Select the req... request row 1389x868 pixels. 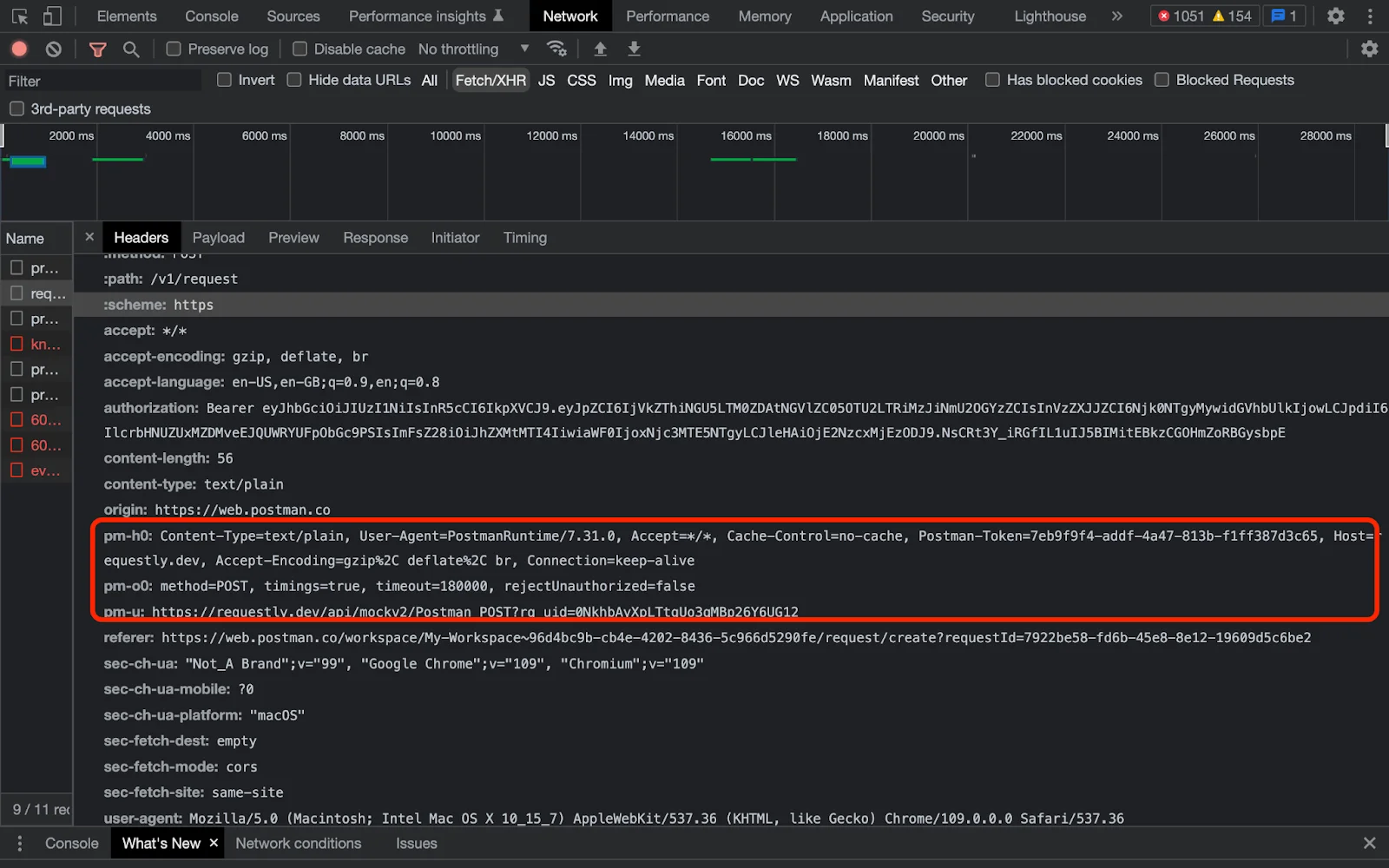click(x=36, y=293)
